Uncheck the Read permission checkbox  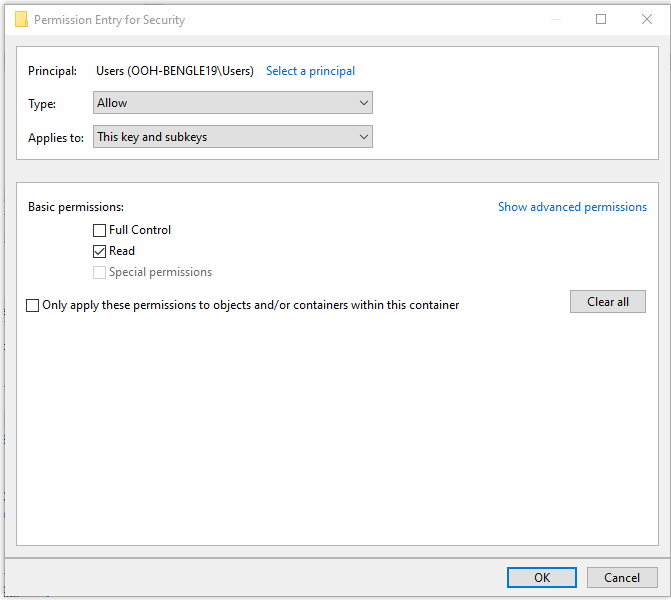click(99, 251)
